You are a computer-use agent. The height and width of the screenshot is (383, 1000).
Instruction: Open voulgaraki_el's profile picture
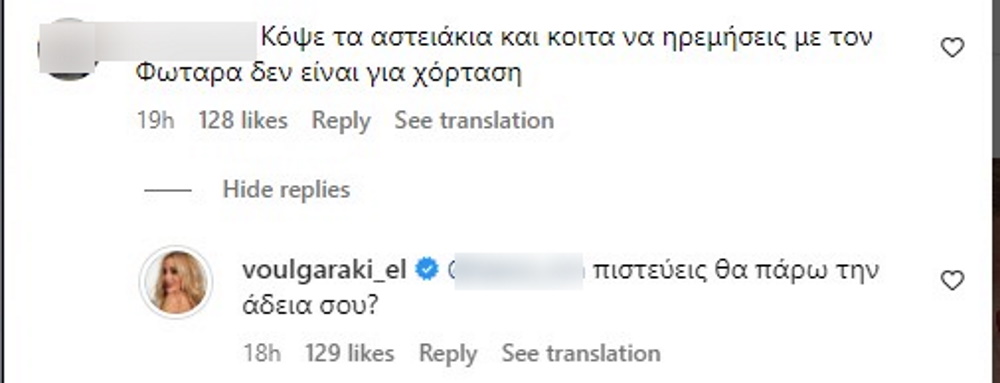175,282
